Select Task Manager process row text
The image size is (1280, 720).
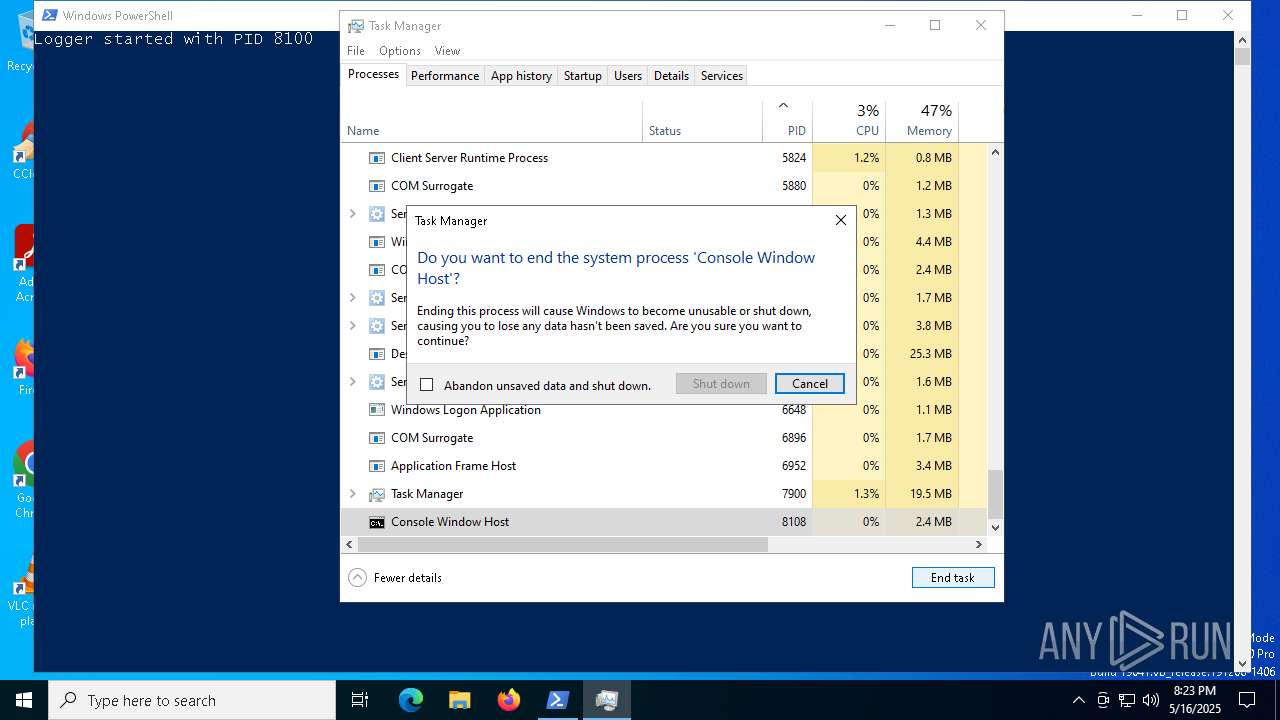coord(427,494)
